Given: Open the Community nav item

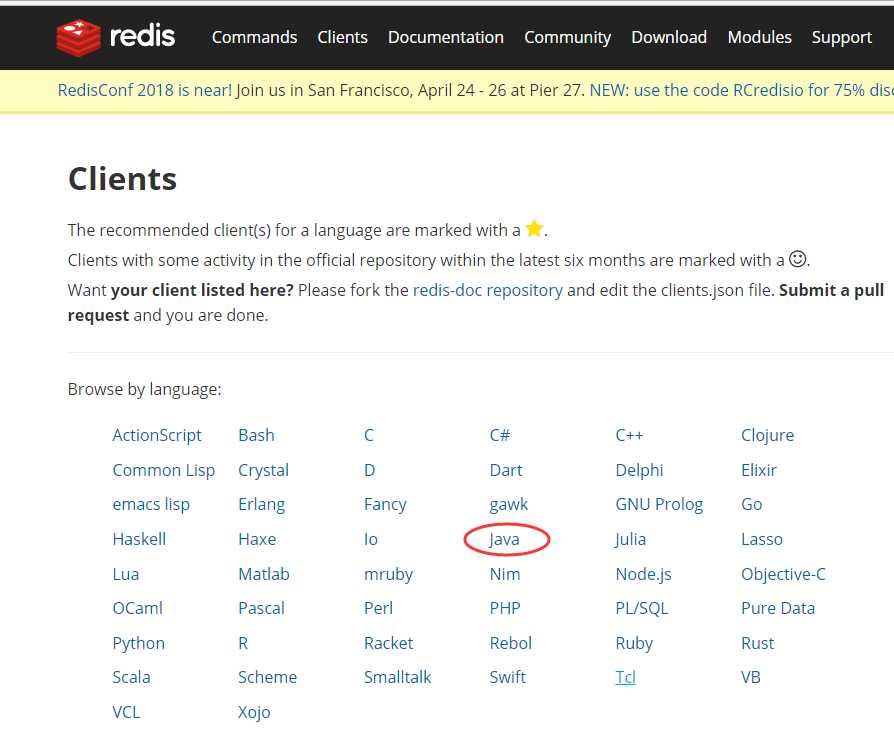Looking at the screenshot, I should [x=567, y=38].
